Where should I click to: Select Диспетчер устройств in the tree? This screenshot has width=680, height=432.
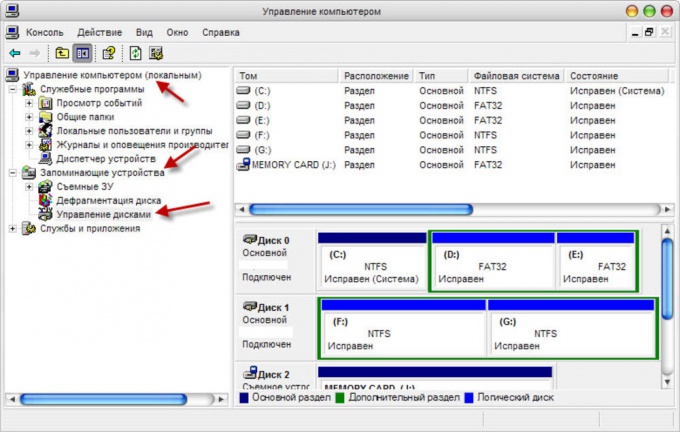click(105, 158)
